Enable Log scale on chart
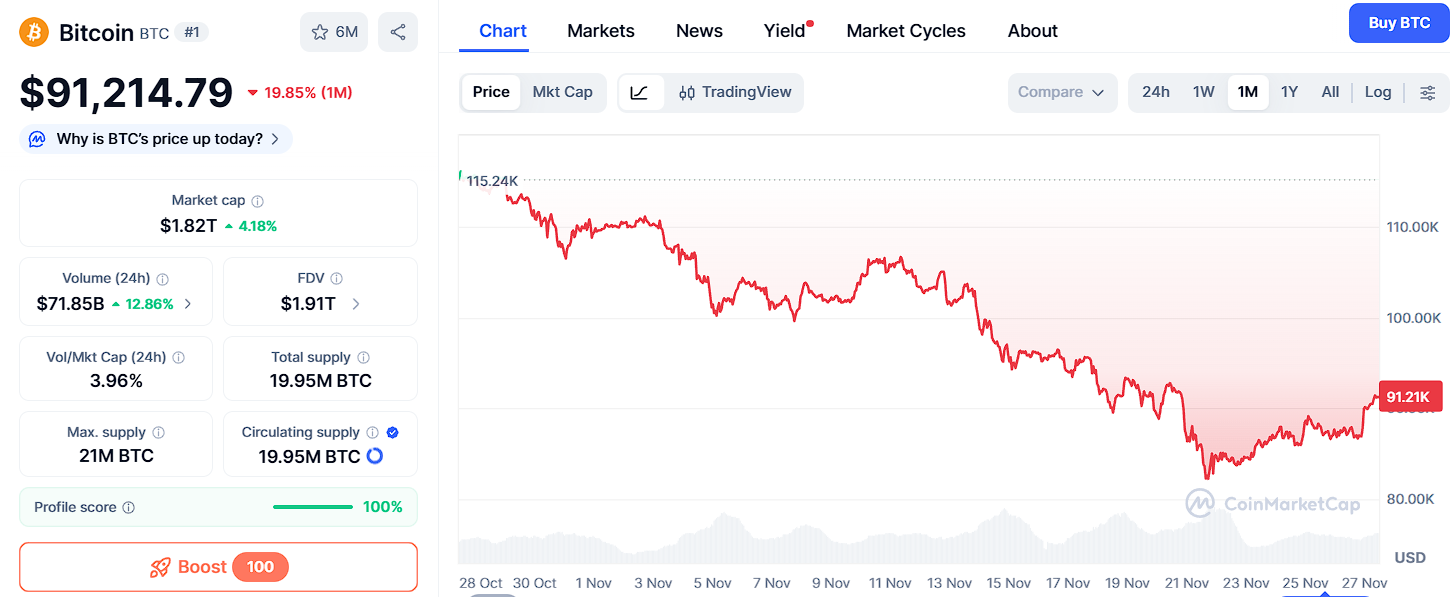Viewport: 1450px width, 597px height. click(x=1377, y=92)
